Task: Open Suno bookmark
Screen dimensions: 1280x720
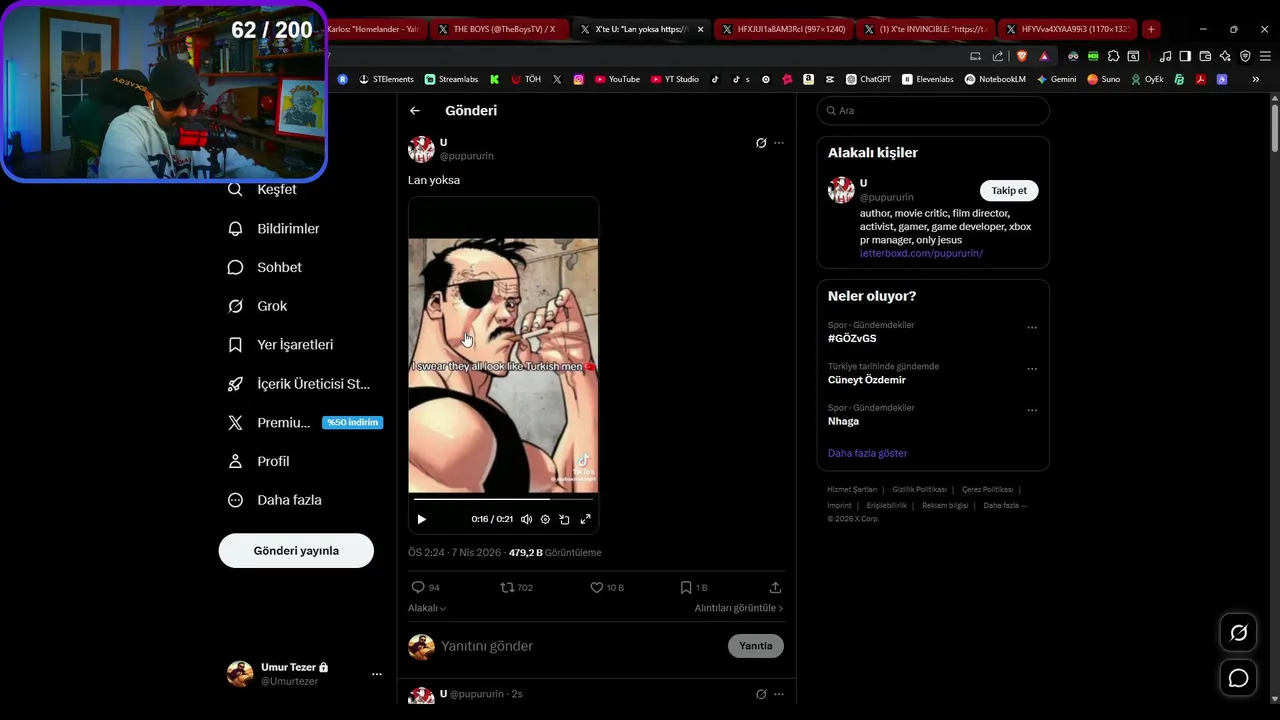Action: pos(1104,79)
